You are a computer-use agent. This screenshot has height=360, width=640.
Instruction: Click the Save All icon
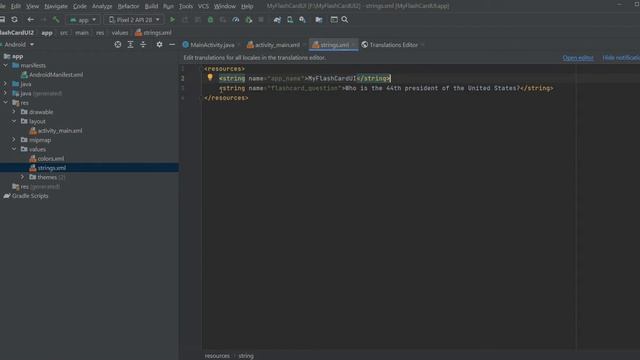[x=2, y=20]
